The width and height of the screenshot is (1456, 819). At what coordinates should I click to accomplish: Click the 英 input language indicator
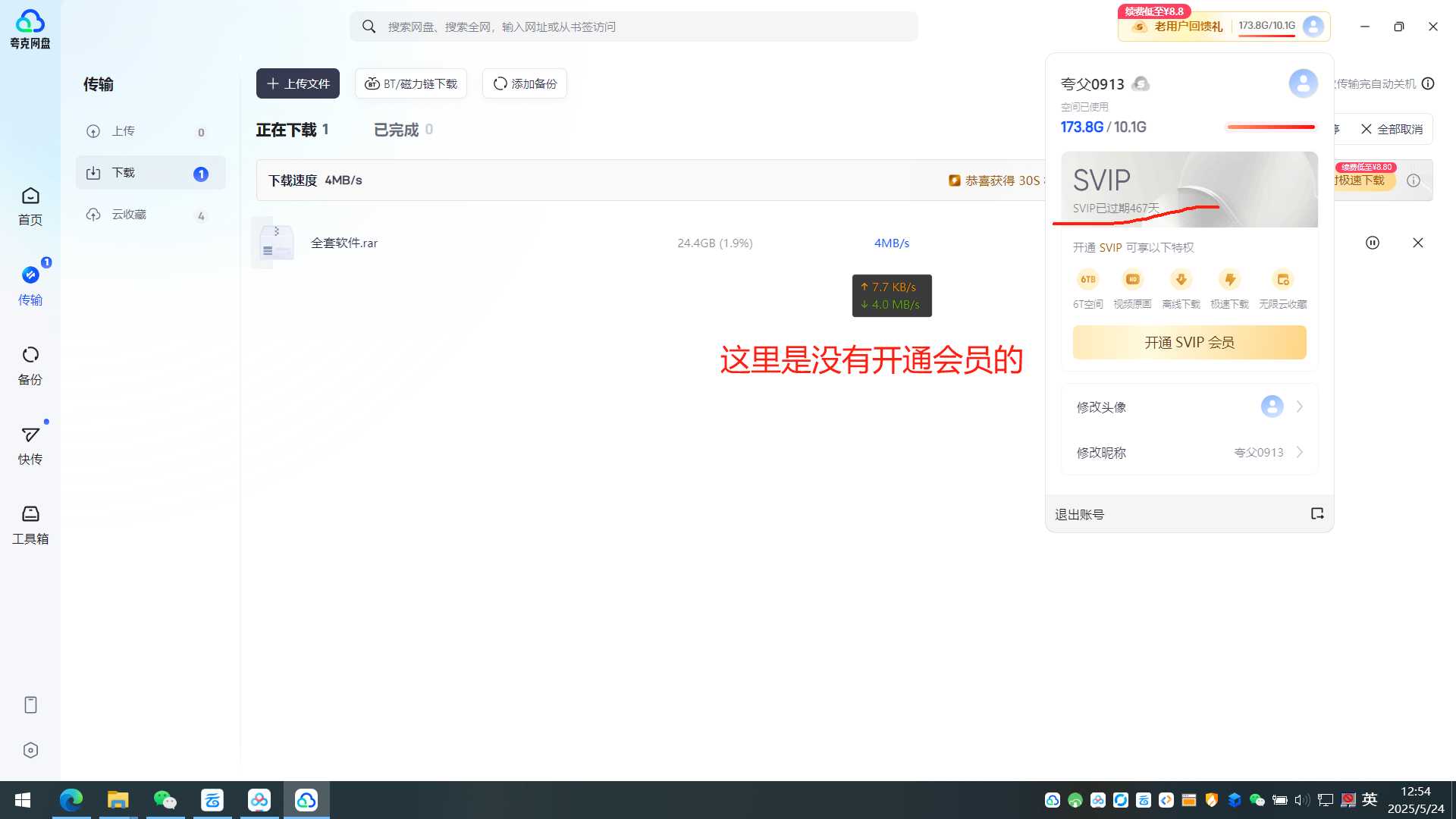click(1370, 799)
